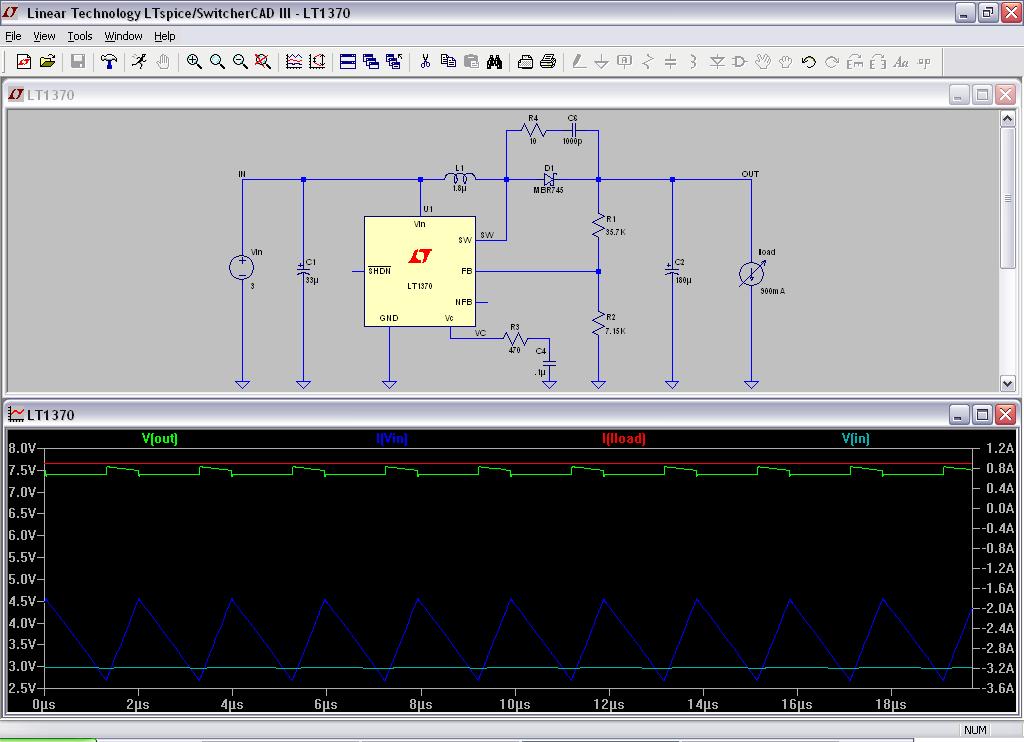This screenshot has height=742, width=1024.
Task: Select the Label Net tool
Action: click(x=624, y=61)
